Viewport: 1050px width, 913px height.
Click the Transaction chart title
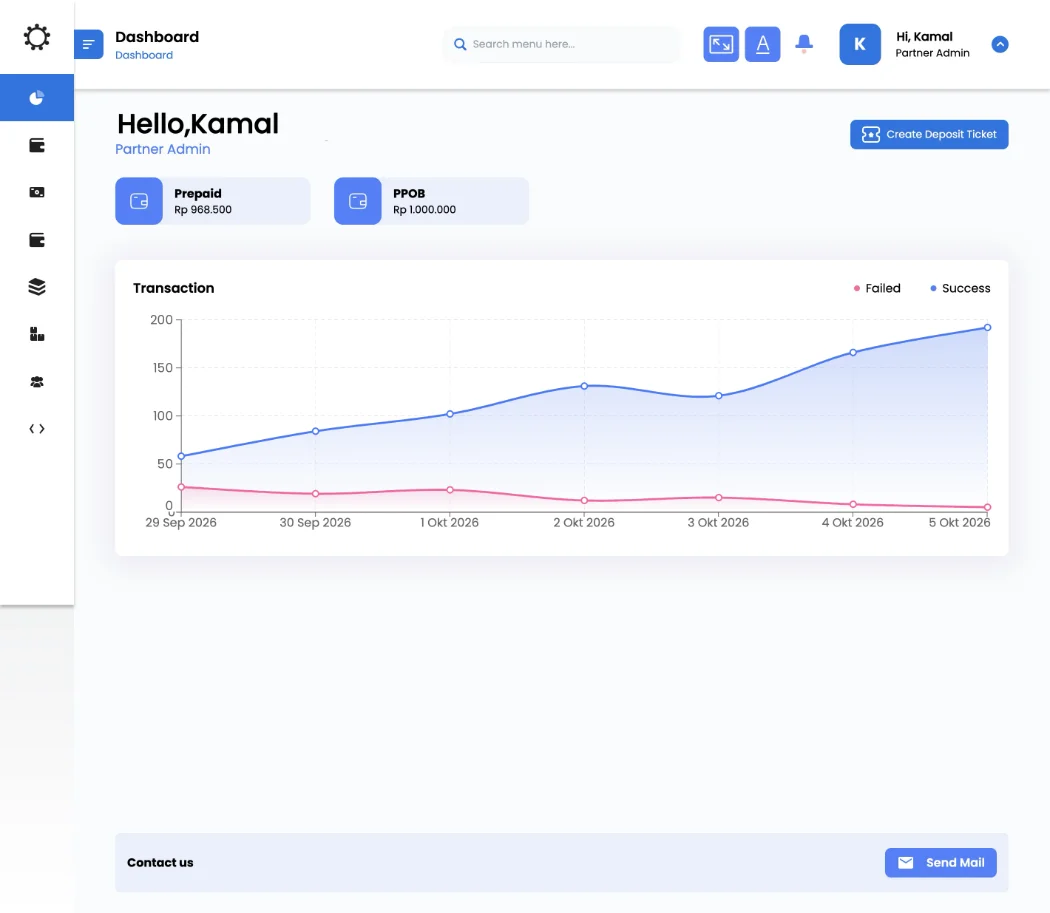(x=173, y=288)
